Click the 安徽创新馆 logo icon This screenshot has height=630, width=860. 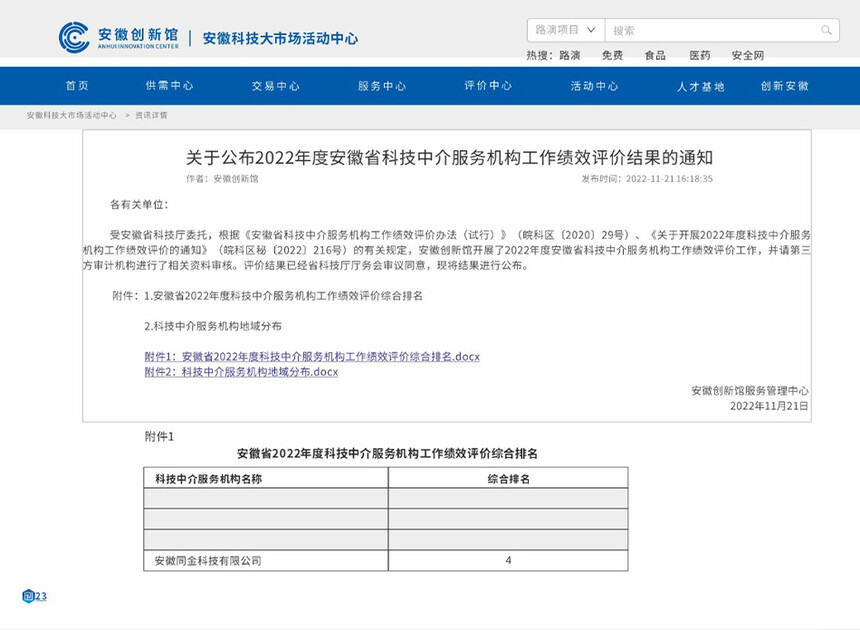(x=73, y=38)
